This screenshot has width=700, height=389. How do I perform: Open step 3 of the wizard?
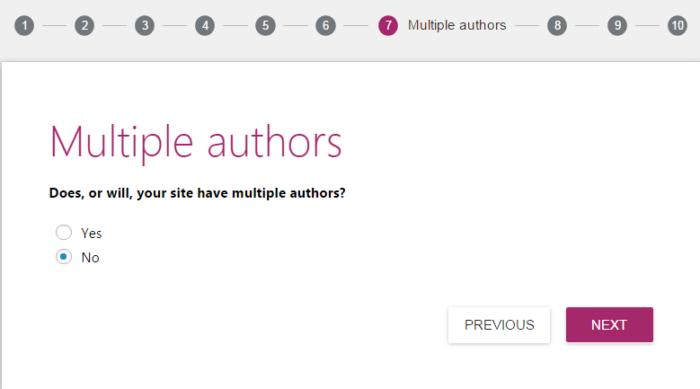coord(145,25)
